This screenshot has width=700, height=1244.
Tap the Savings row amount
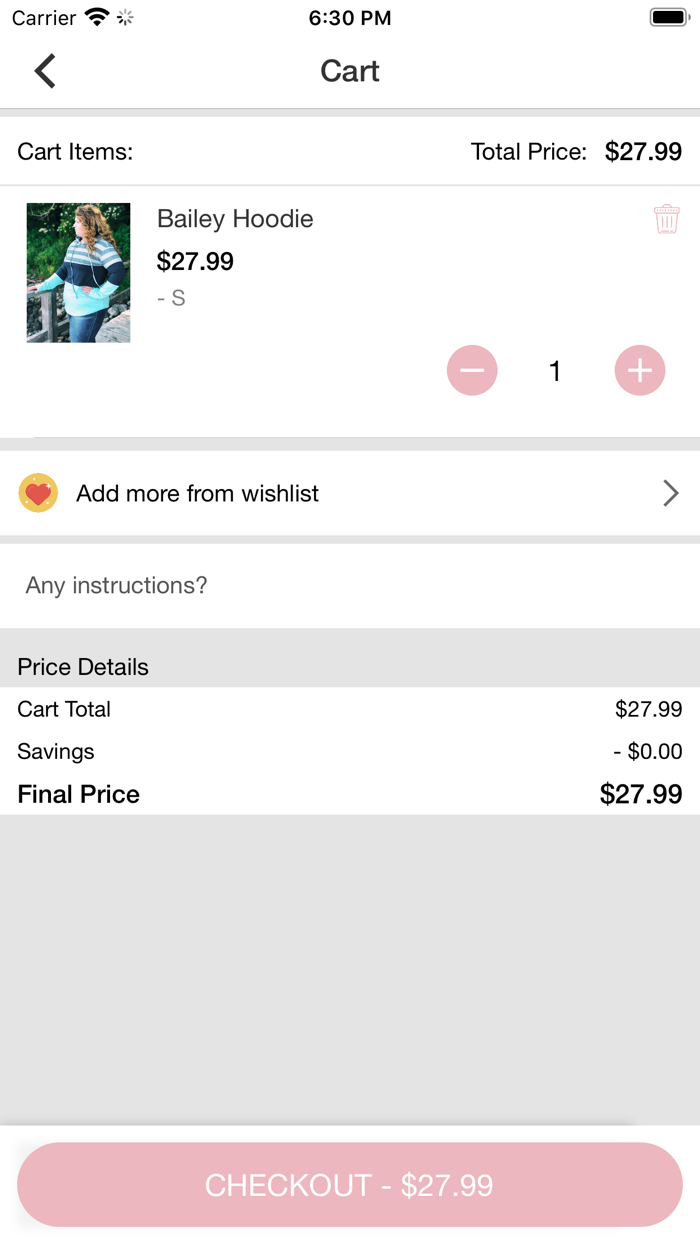[x=648, y=751]
